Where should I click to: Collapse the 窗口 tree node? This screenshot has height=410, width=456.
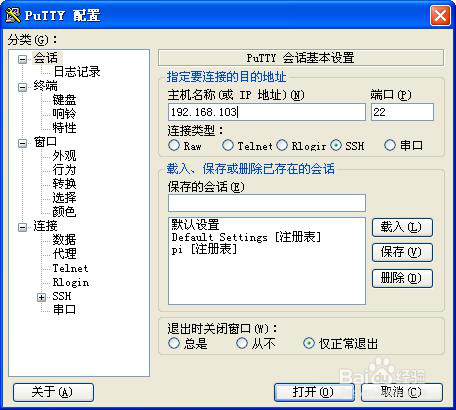[22, 144]
